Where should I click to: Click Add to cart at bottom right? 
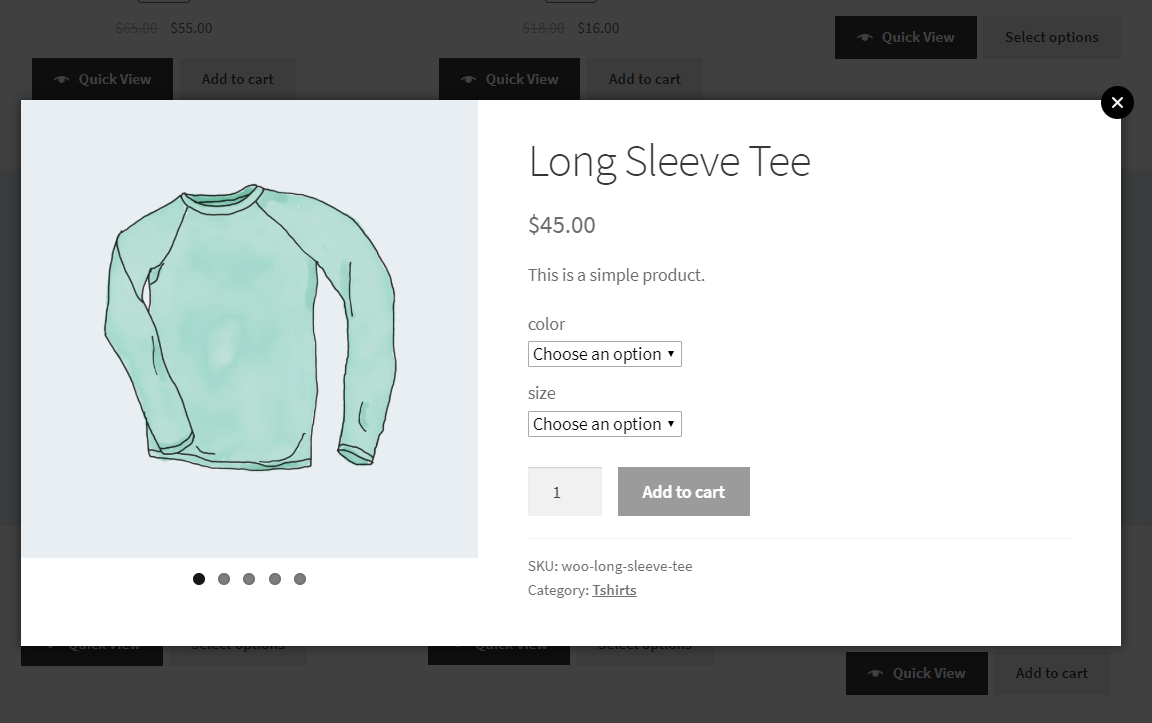[x=1050, y=673]
